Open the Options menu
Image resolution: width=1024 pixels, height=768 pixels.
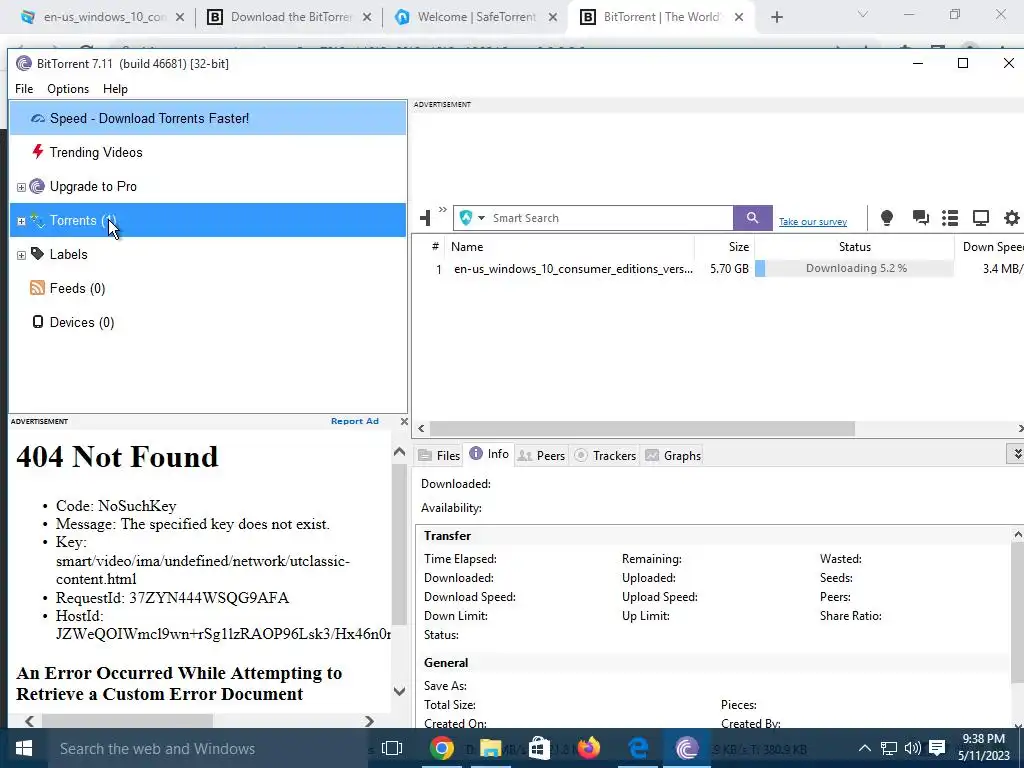click(x=68, y=89)
